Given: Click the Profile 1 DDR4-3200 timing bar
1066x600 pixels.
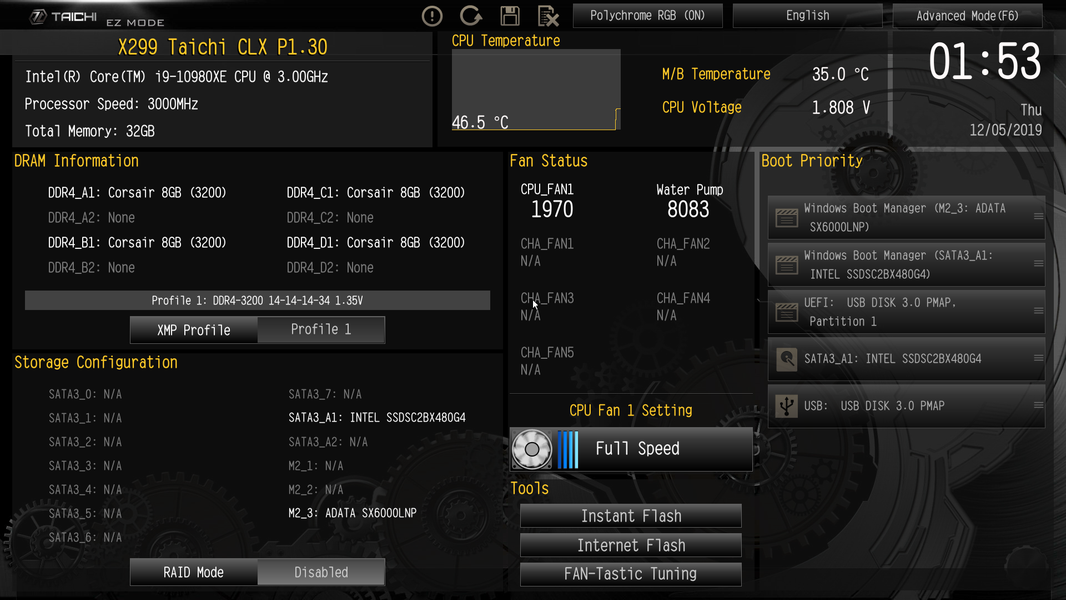Looking at the screenshot, I should pyautogui.click(x=257, y=300).
